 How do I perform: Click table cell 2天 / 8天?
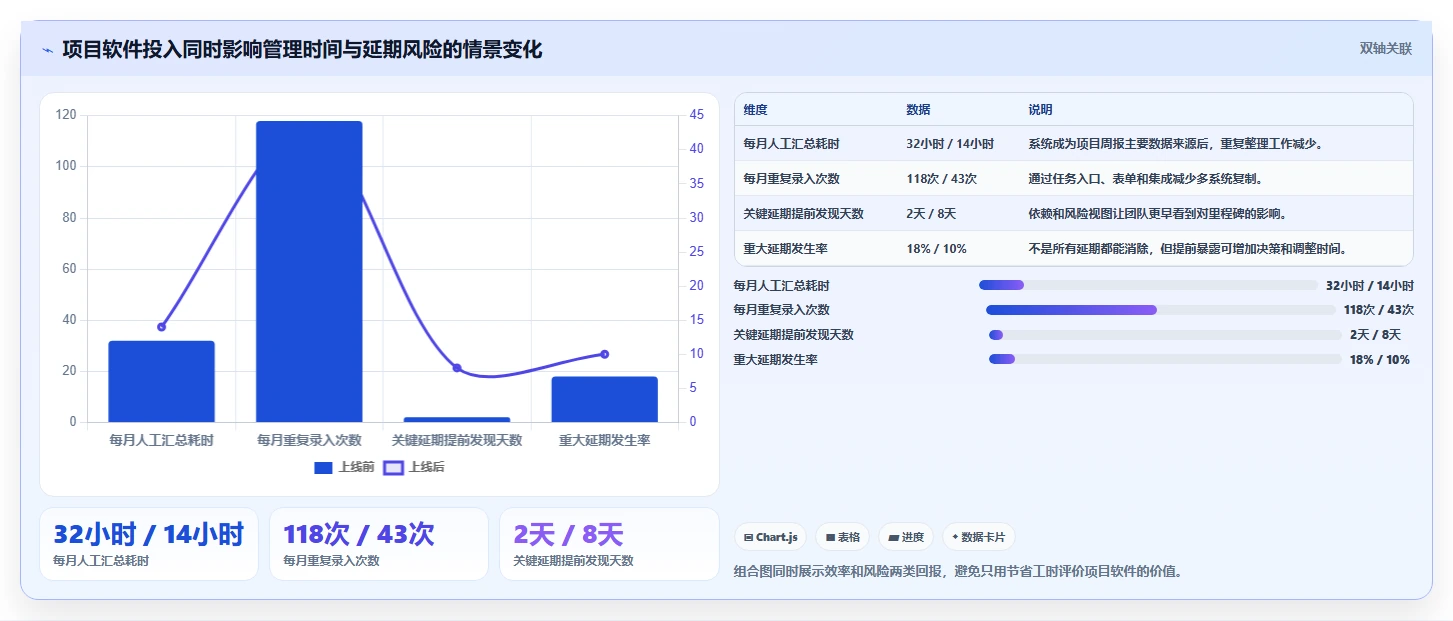tap(931, 214)
